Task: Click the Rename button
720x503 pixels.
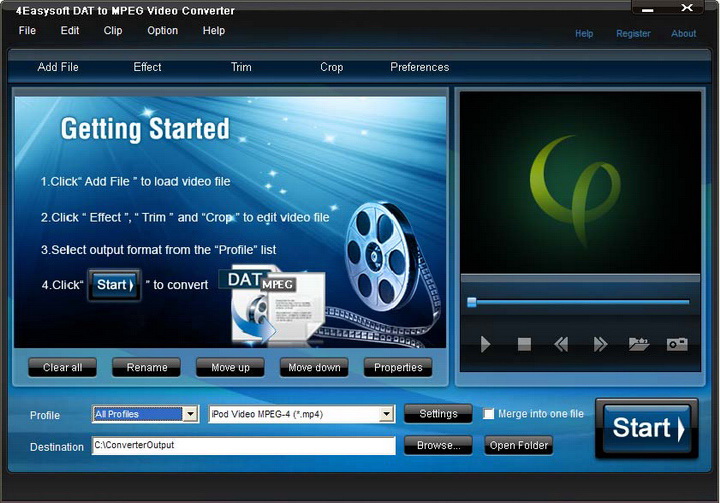Action: 146,367
